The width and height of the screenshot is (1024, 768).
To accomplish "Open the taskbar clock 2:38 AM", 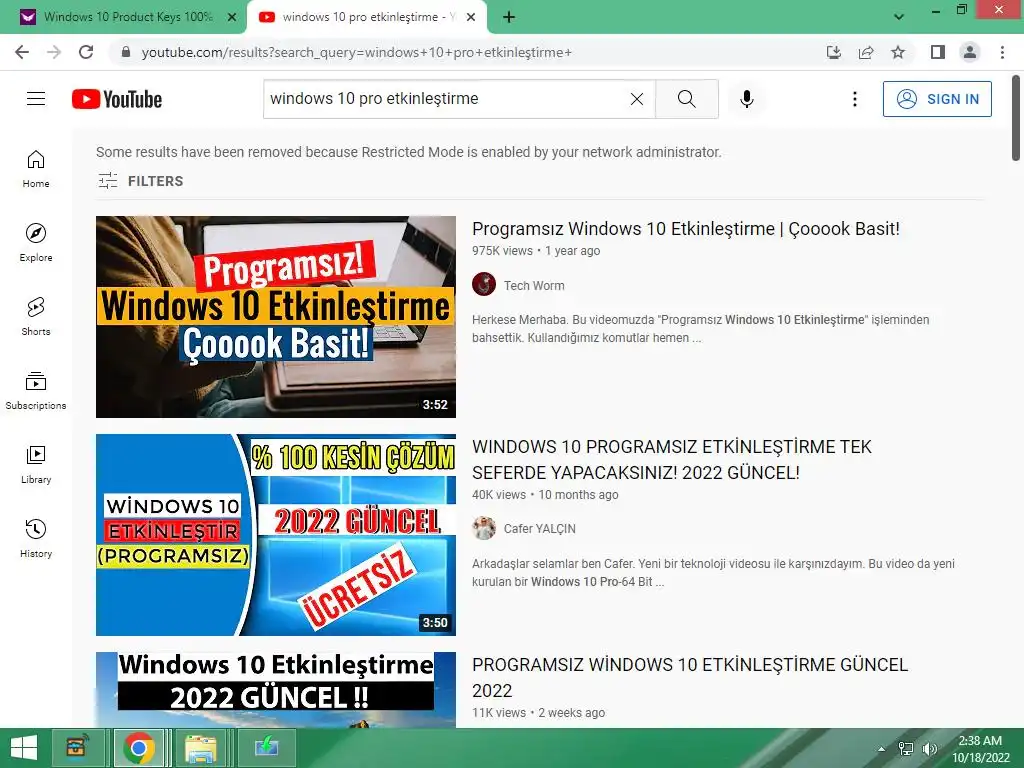I will pyautogui.click(x=980, y=748).
